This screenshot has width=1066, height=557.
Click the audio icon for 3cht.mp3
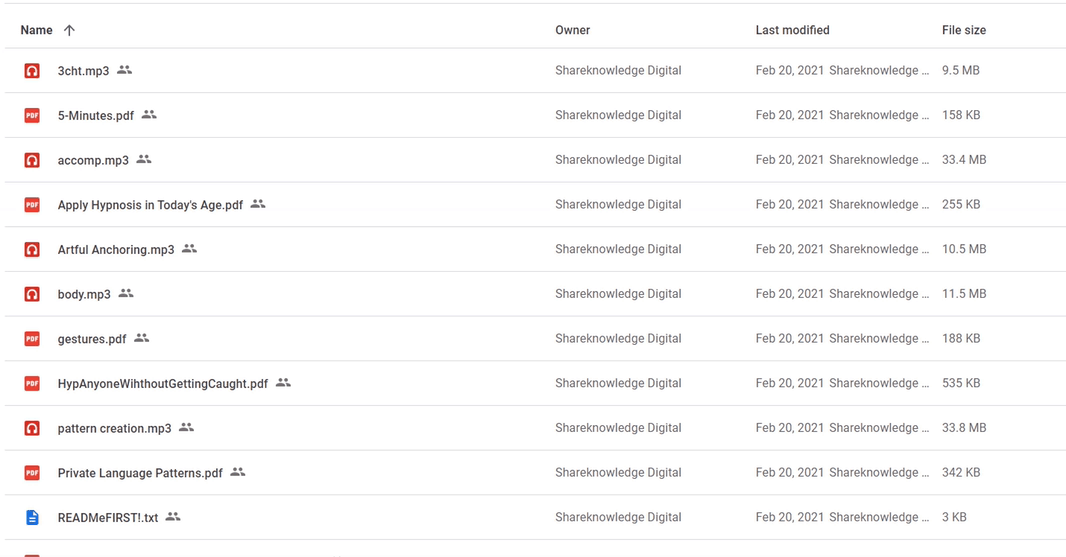pos(32,71)
